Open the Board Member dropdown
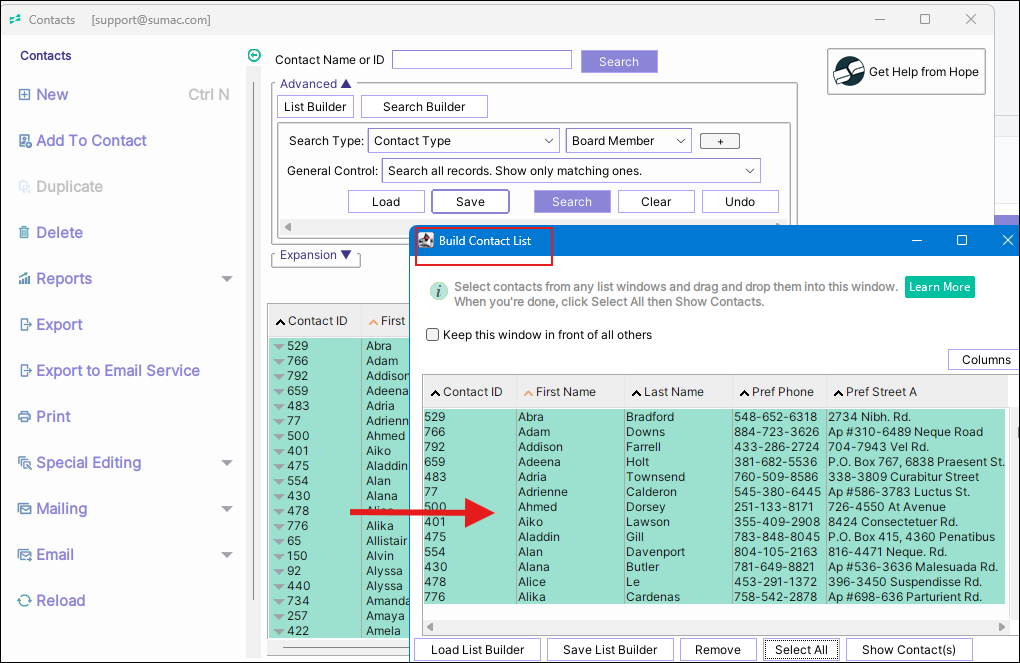The height and width of the screenshot is (663, 1020). tap(628, 141)
